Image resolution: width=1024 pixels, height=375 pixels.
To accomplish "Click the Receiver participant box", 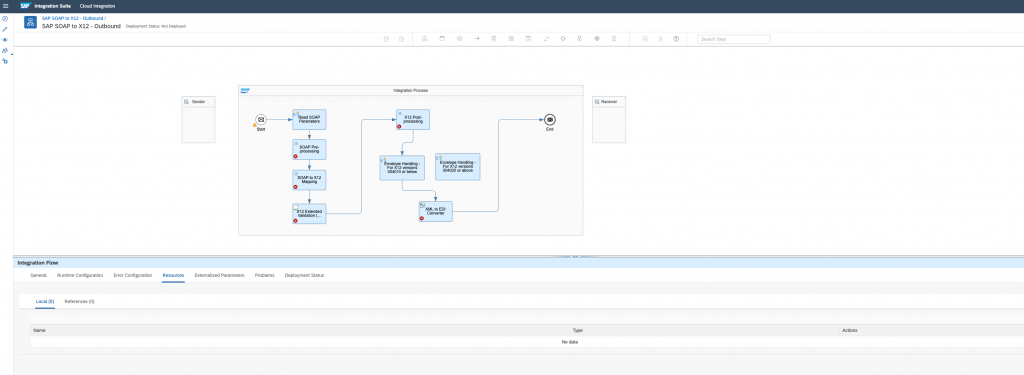I will [609, 120].
